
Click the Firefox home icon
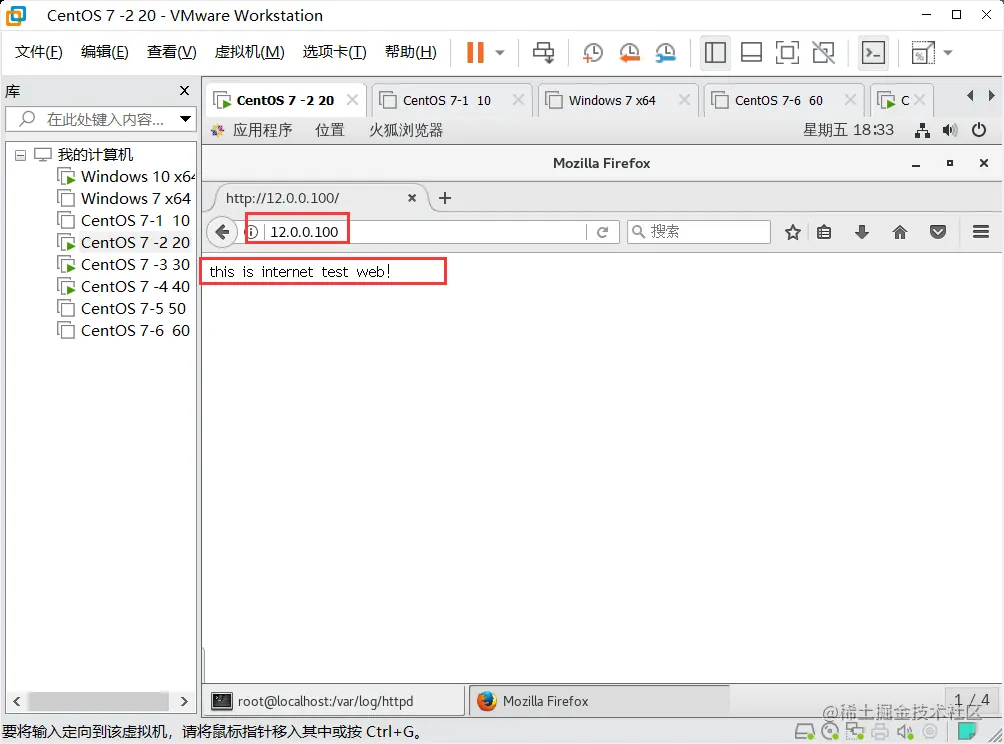pos(899,231)
